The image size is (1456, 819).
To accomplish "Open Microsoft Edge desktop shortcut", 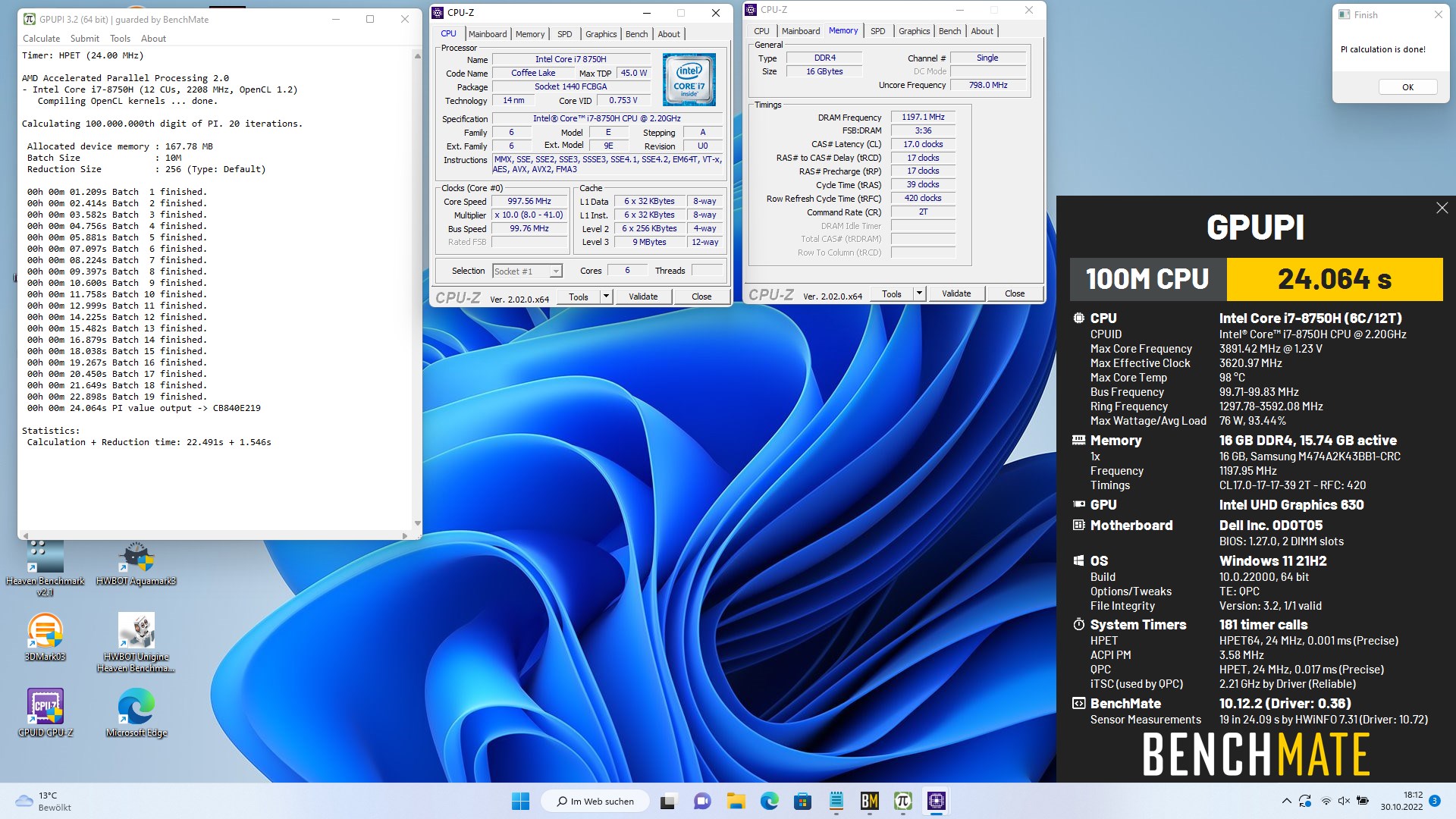I will point(136,713).
